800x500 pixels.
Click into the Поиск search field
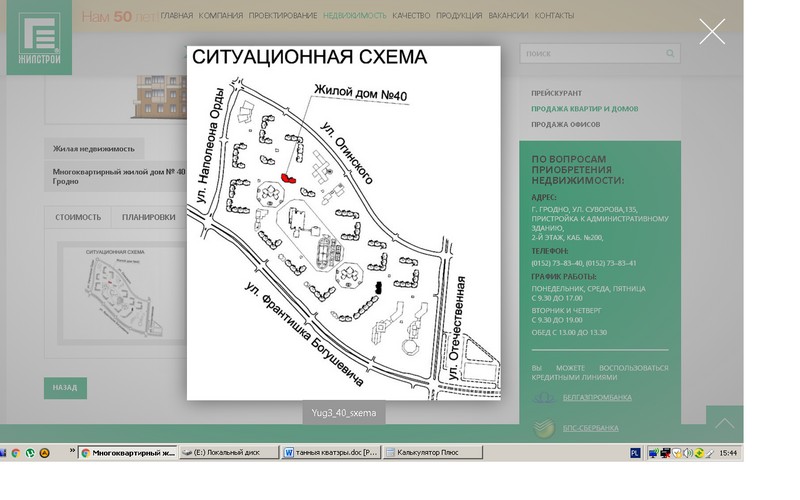click(x=590, y=53)
